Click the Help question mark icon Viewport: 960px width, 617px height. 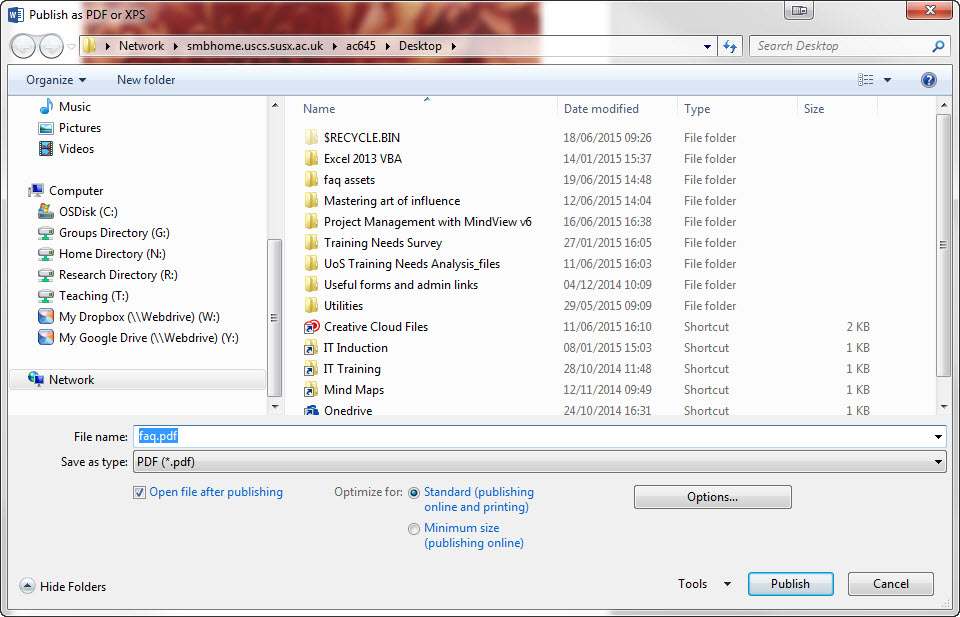tap(928, 79)
